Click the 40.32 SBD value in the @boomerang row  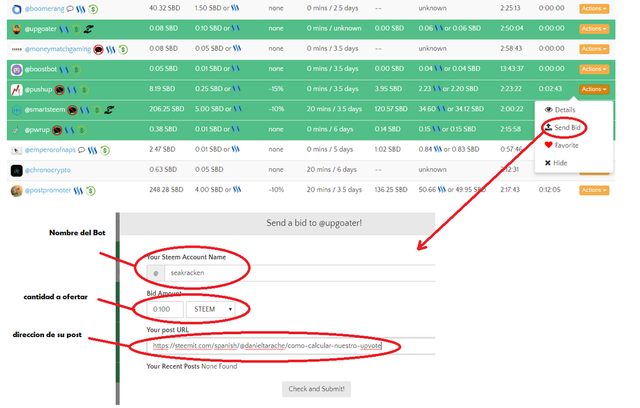[164, 8]
